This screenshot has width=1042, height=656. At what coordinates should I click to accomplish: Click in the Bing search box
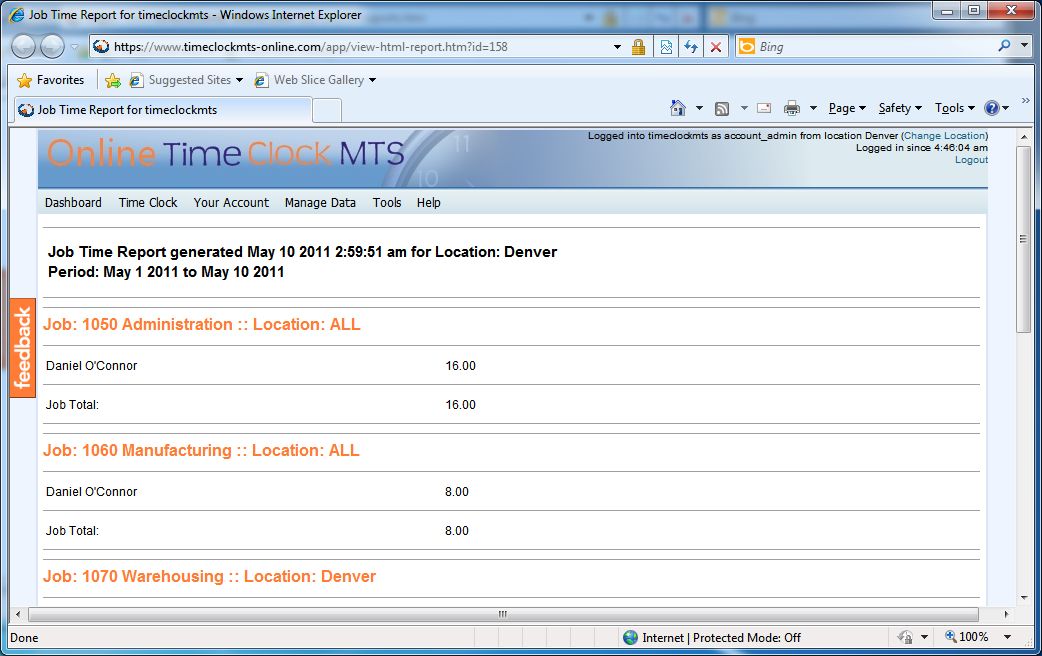874,47
